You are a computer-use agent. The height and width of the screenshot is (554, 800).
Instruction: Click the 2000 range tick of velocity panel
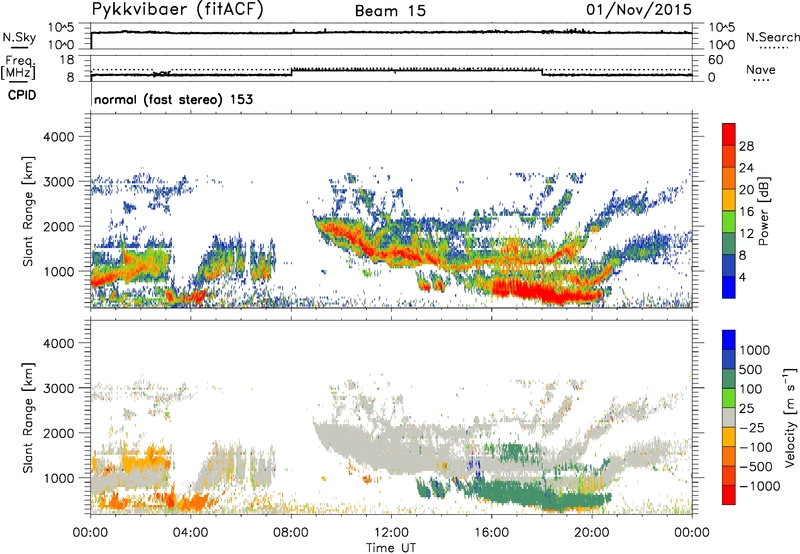pyautogui.click(x=58, y=433)
